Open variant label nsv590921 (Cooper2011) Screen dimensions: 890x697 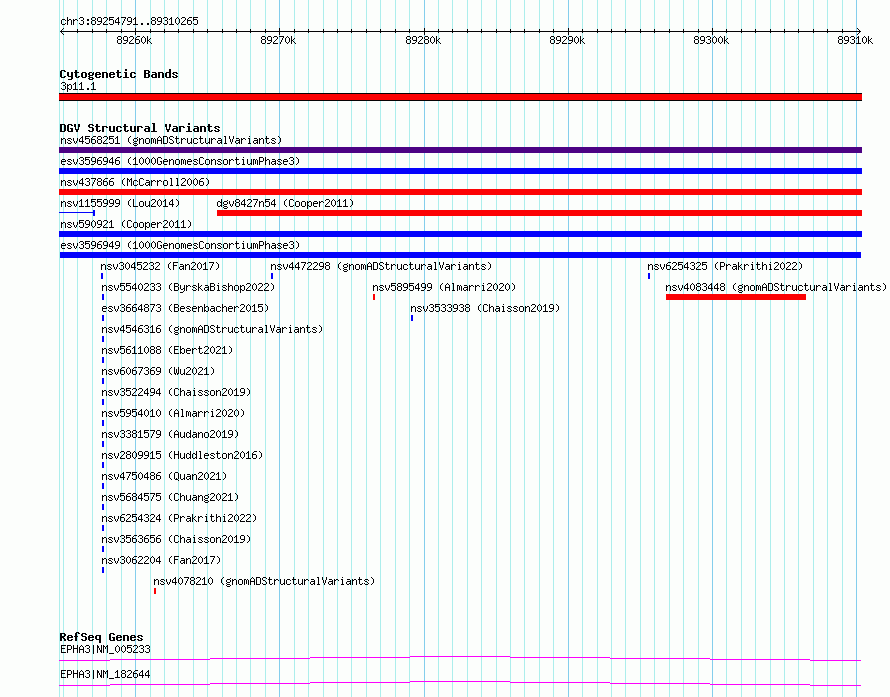click(126, 224)
